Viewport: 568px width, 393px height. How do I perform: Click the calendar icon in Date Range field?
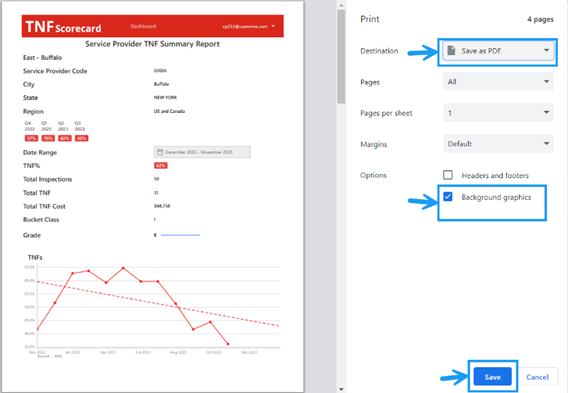(160, 152)
